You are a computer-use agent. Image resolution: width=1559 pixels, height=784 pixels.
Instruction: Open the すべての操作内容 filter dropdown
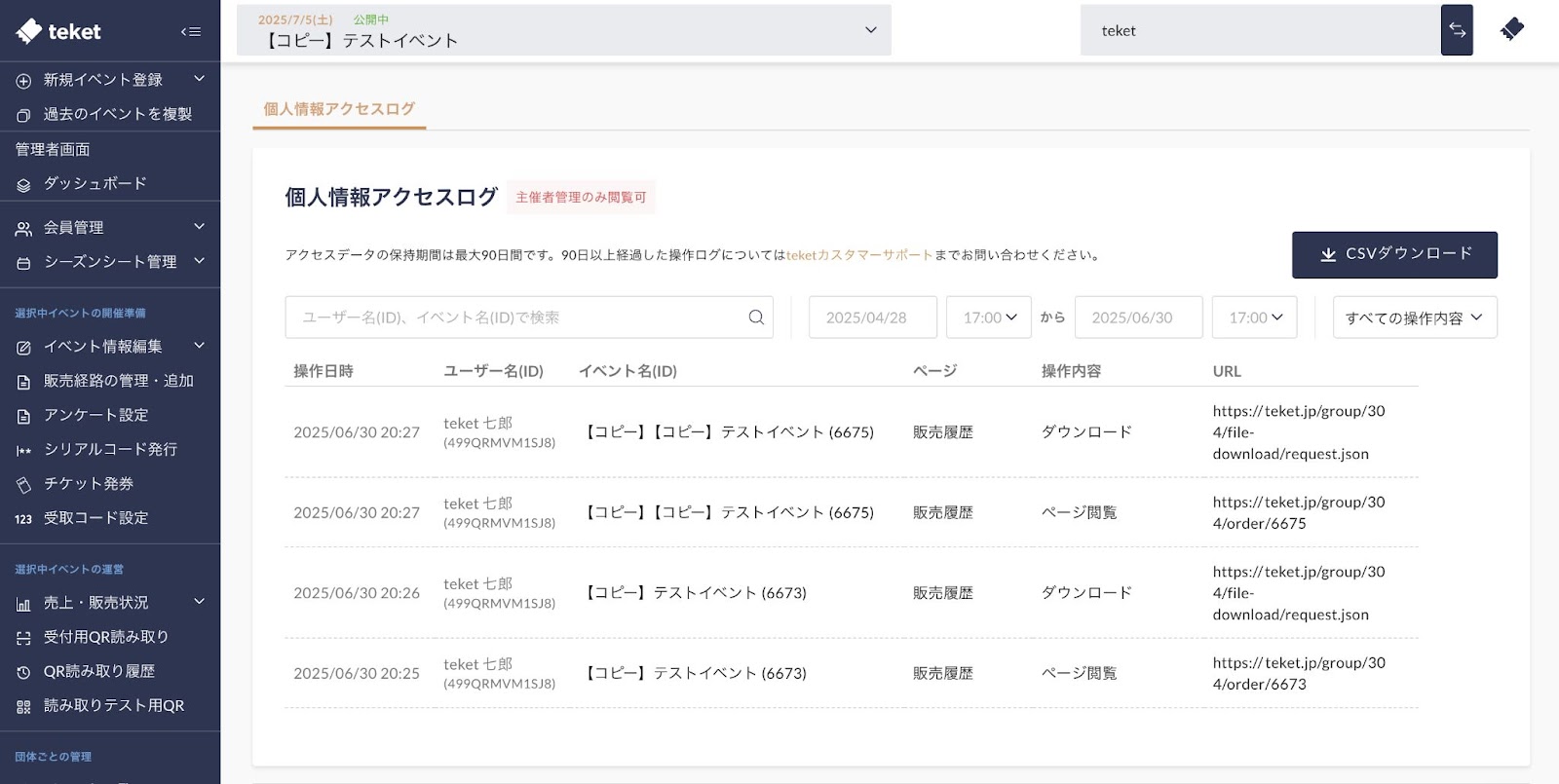(1415, 317)
